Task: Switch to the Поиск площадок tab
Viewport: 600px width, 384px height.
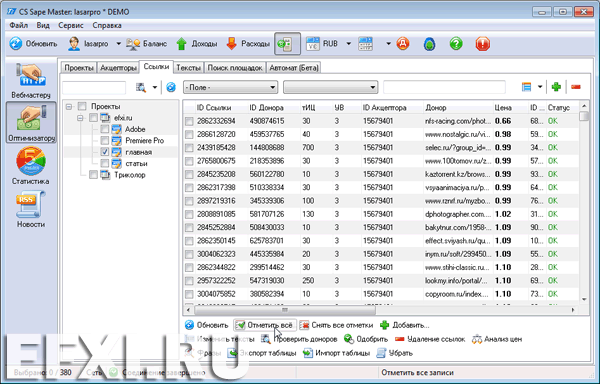Action: [x=235, y=68]
